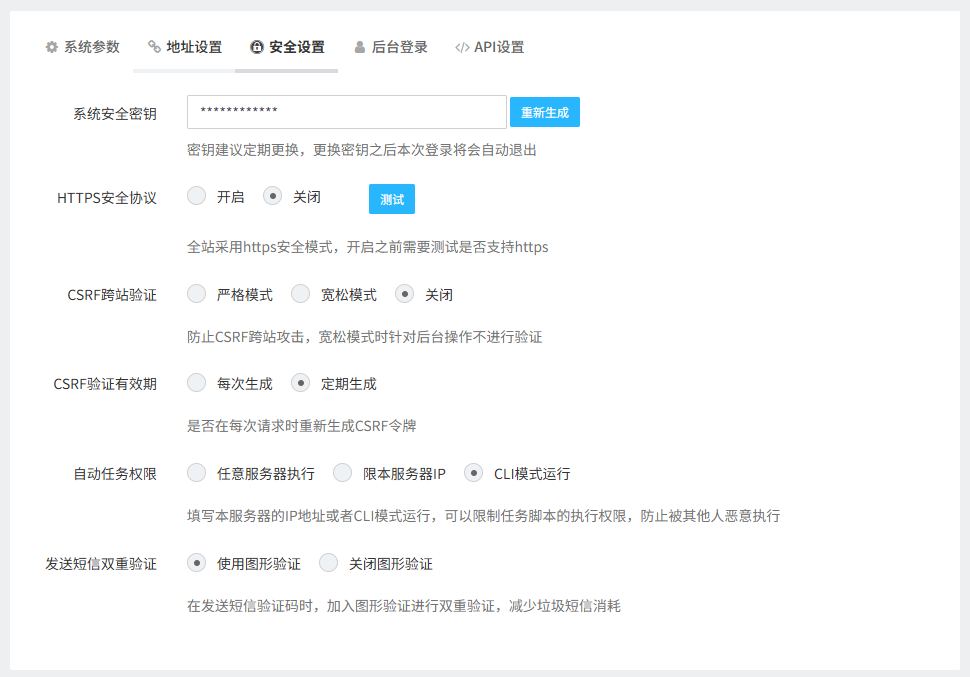
Task: Open the 系统参数 tab
Action: [x=83, y=46]
